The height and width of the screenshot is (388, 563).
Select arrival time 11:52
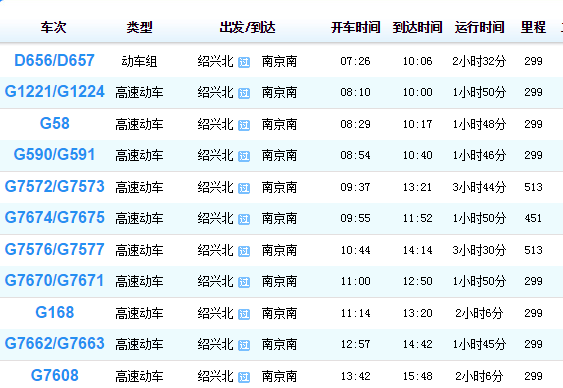coord(417,218)
